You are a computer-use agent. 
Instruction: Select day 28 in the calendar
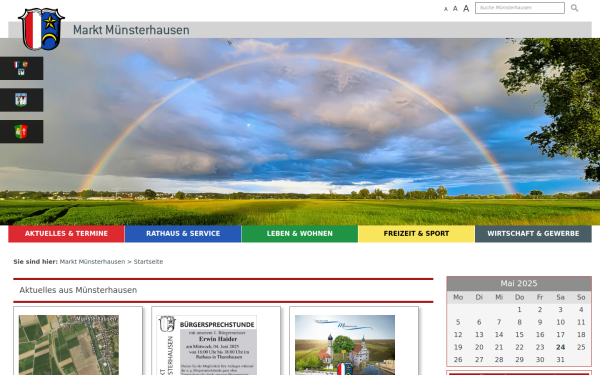click(499, 360)
